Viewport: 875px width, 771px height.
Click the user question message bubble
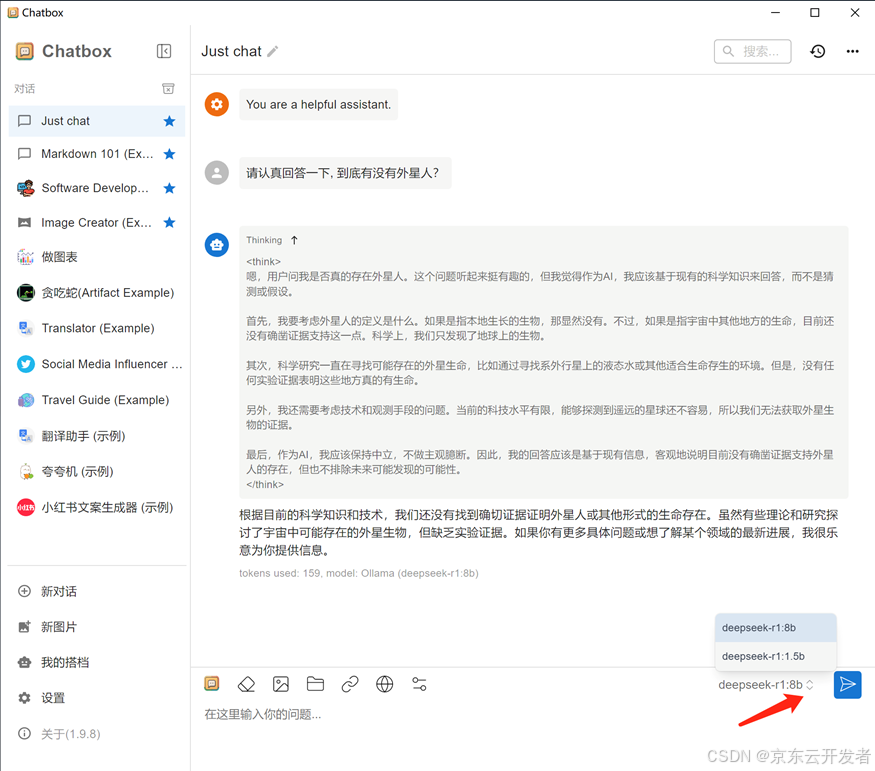click(x=345, y=173)
